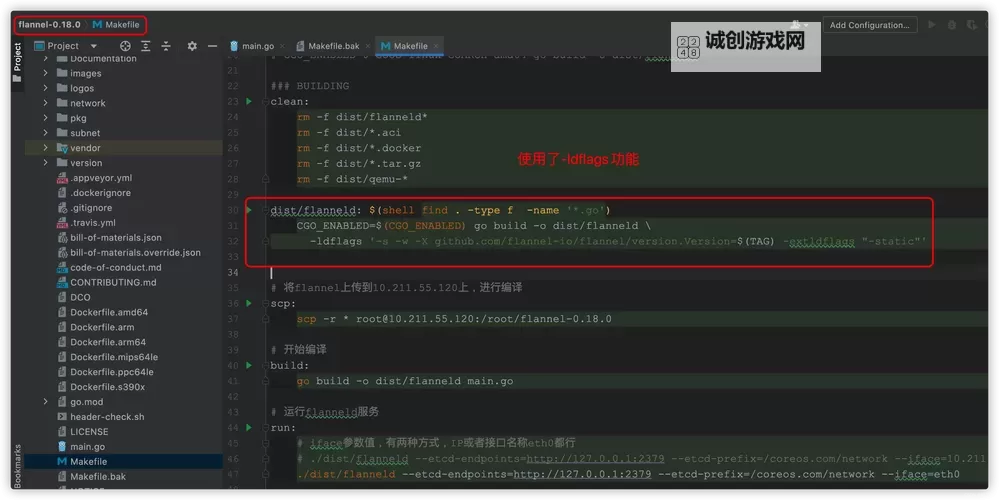
Task: Open the Project panel settings gear
Action: tap(192, 46)
